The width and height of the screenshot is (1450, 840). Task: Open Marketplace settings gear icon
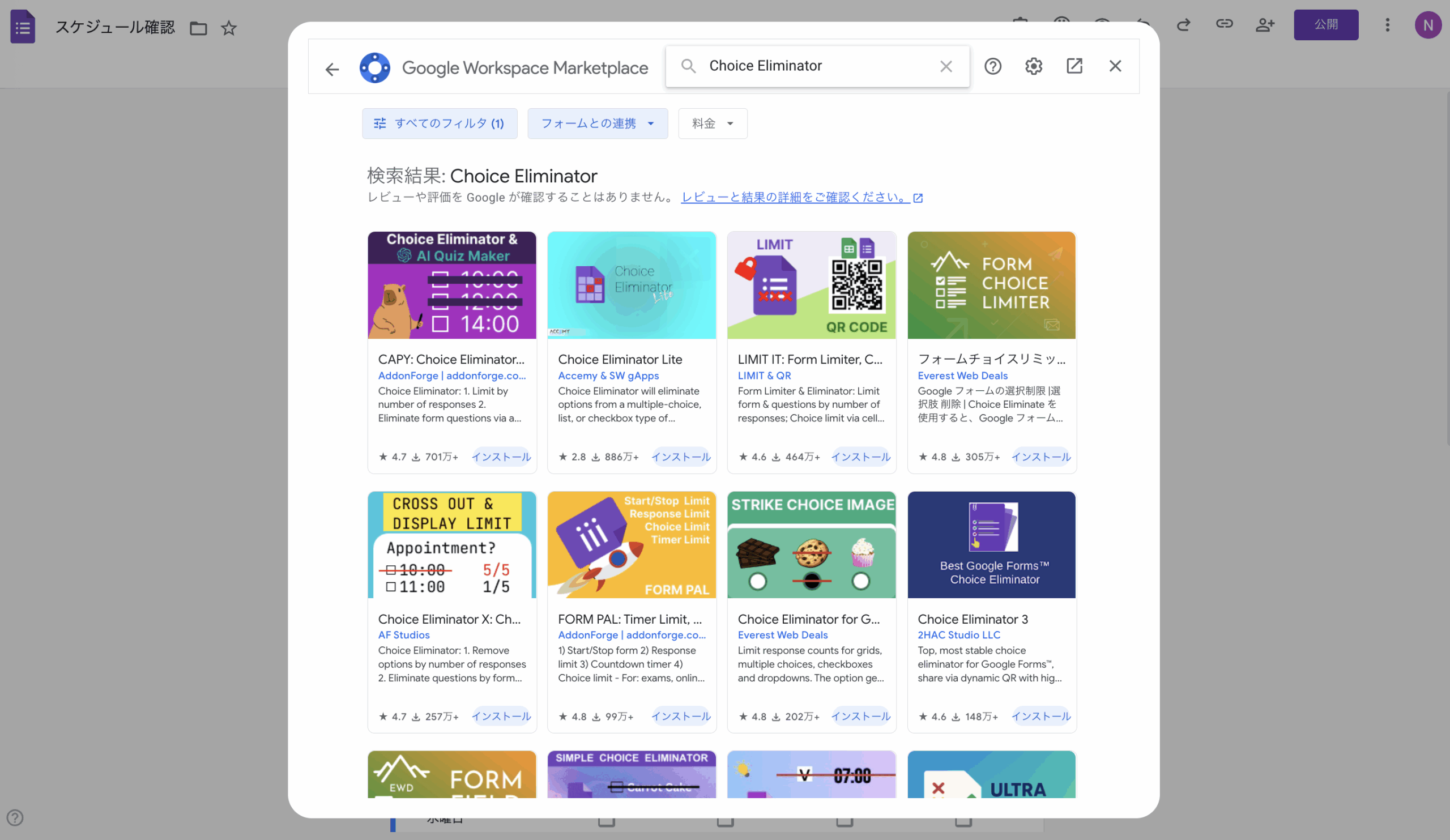[x=1034, y=66]
